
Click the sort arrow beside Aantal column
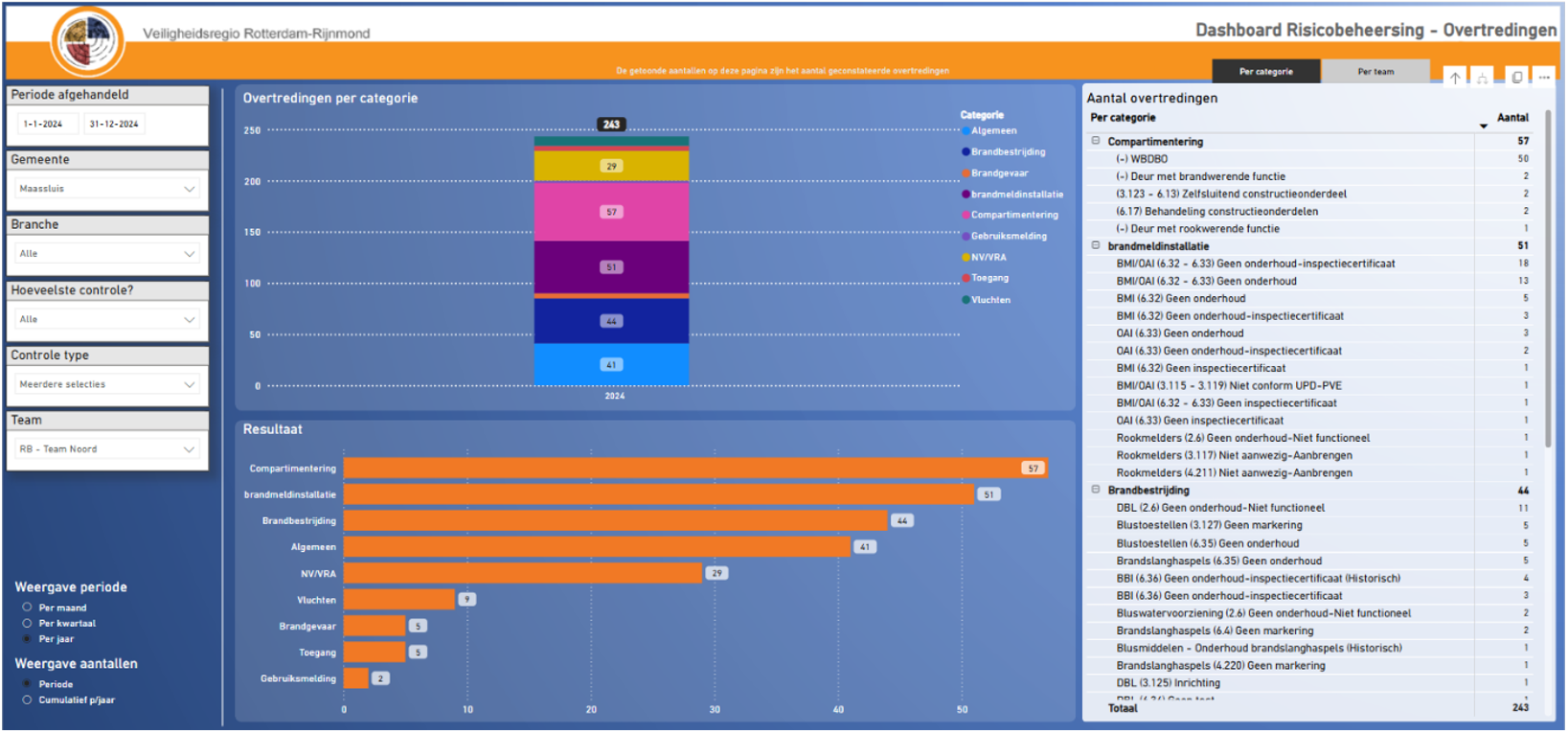pos(1483,126)
